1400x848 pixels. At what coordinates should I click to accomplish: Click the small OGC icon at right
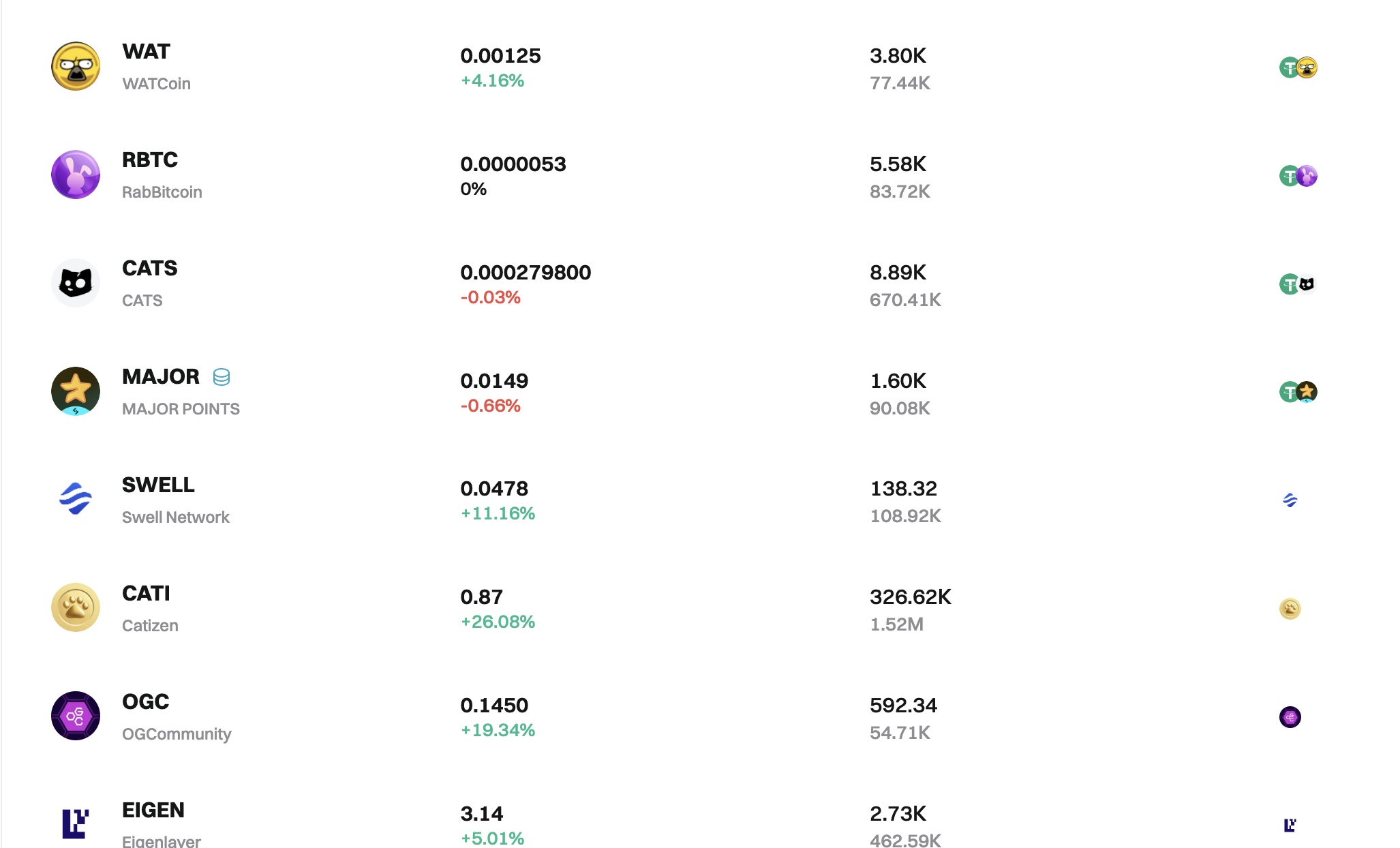pos(1290,717)
